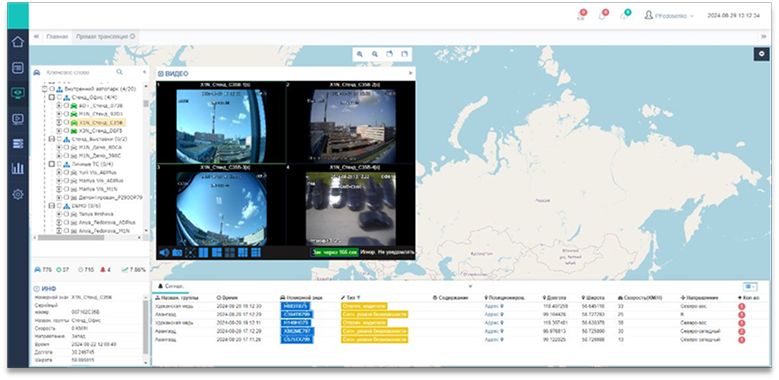Open the server/storage icon in sidebar

coord(18,144)
